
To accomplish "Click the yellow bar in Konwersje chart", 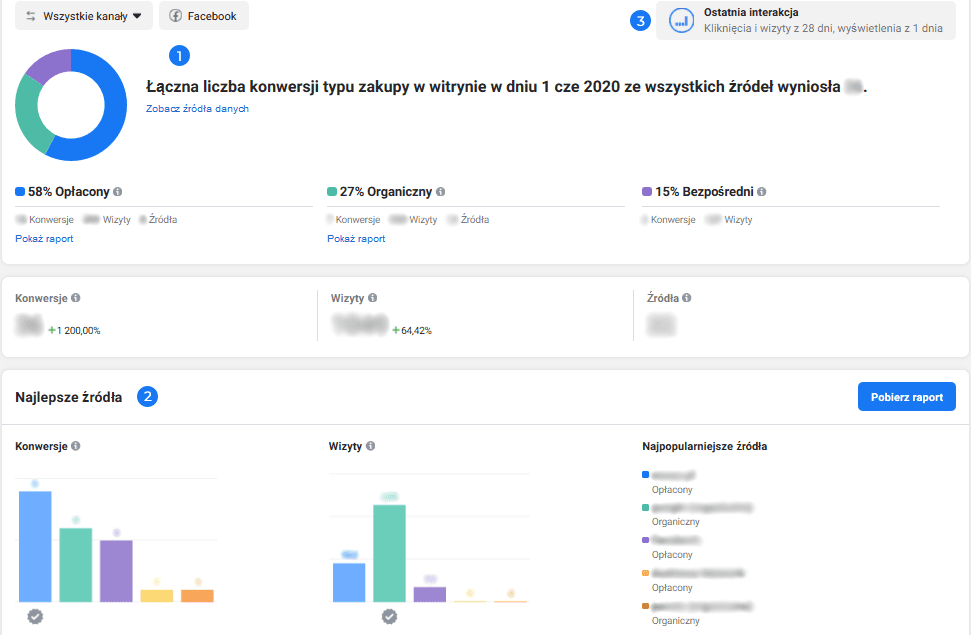I will [157, 596].
